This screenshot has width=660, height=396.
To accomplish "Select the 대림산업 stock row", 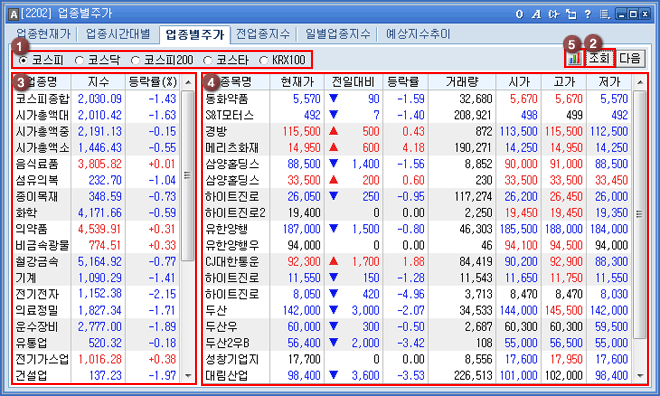I will pyautogui.click(x=418, y=375).
